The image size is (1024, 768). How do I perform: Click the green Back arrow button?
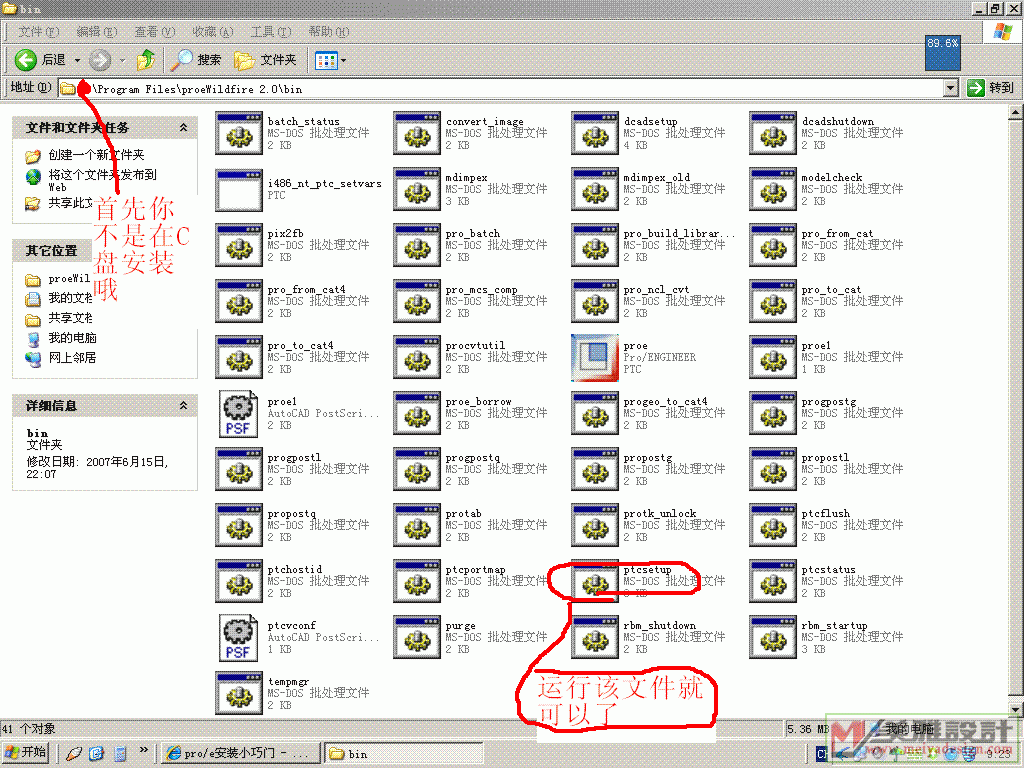26,60
